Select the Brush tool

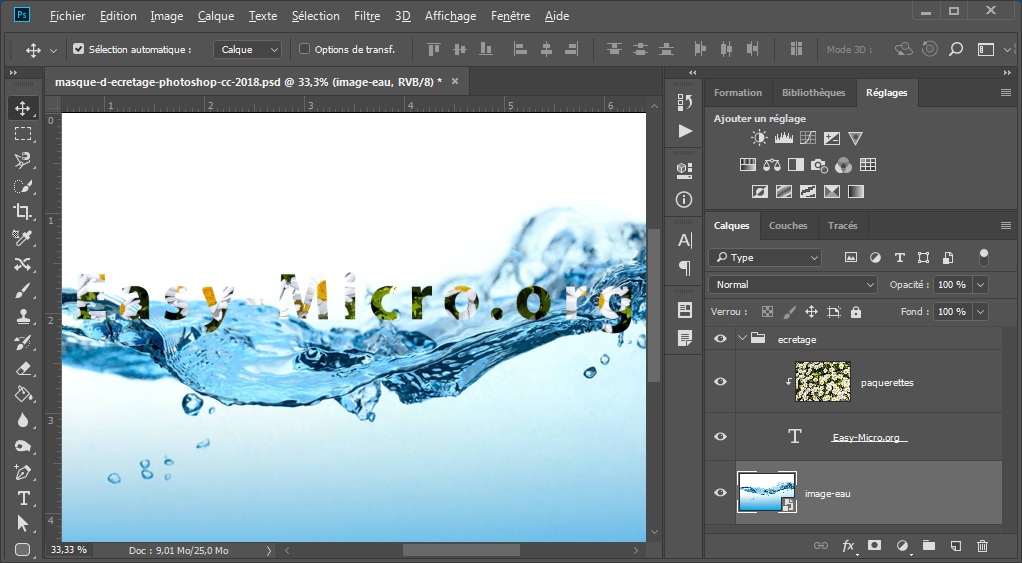(x=23, y=290)
